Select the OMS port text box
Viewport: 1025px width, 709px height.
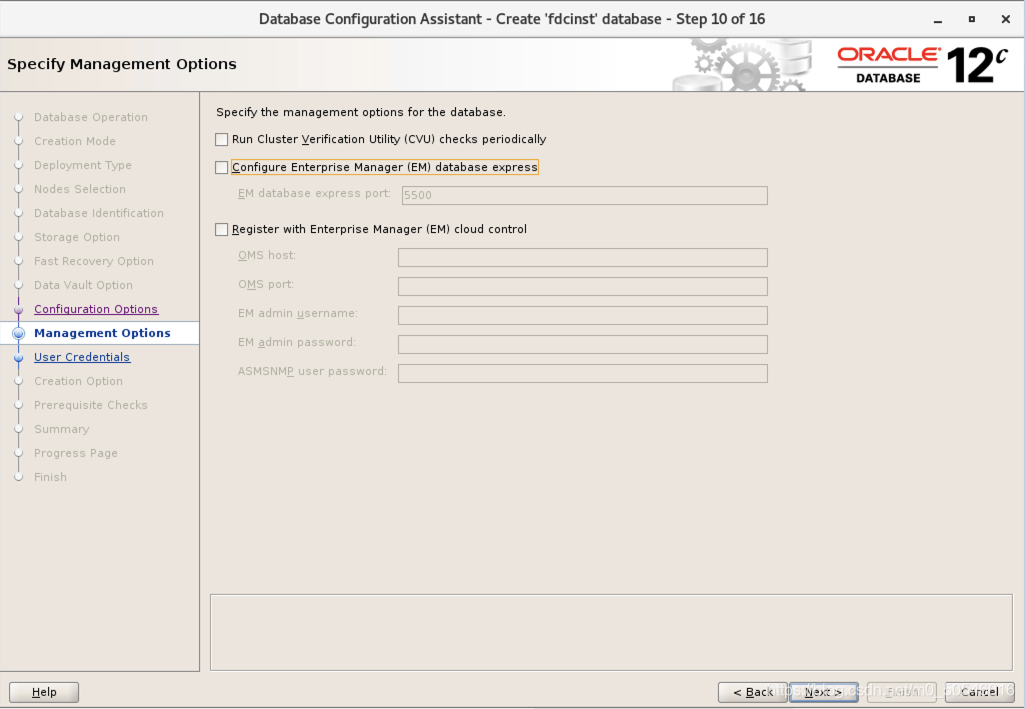pos(582,286)
